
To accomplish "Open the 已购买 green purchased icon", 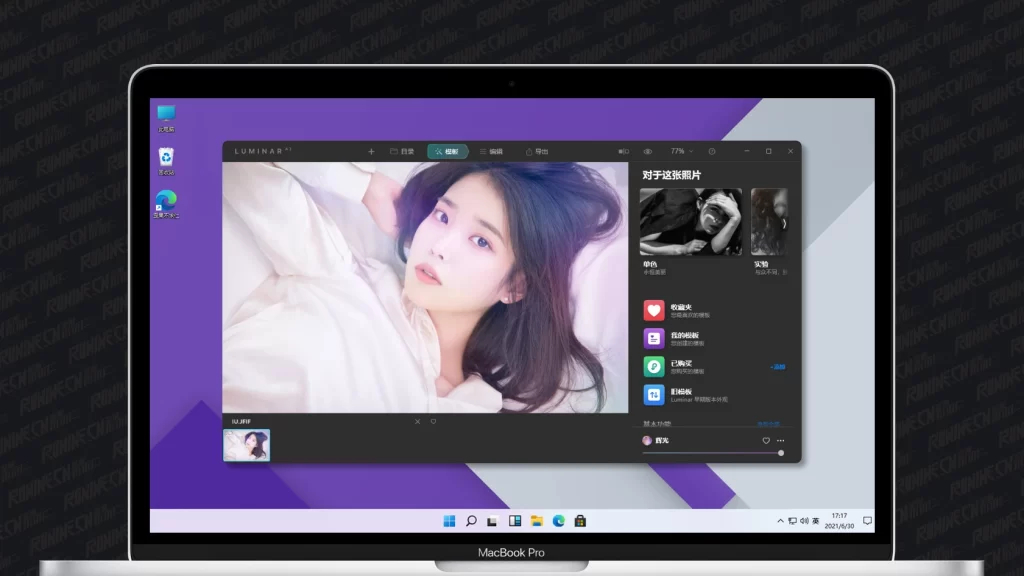I will point(653,366).
